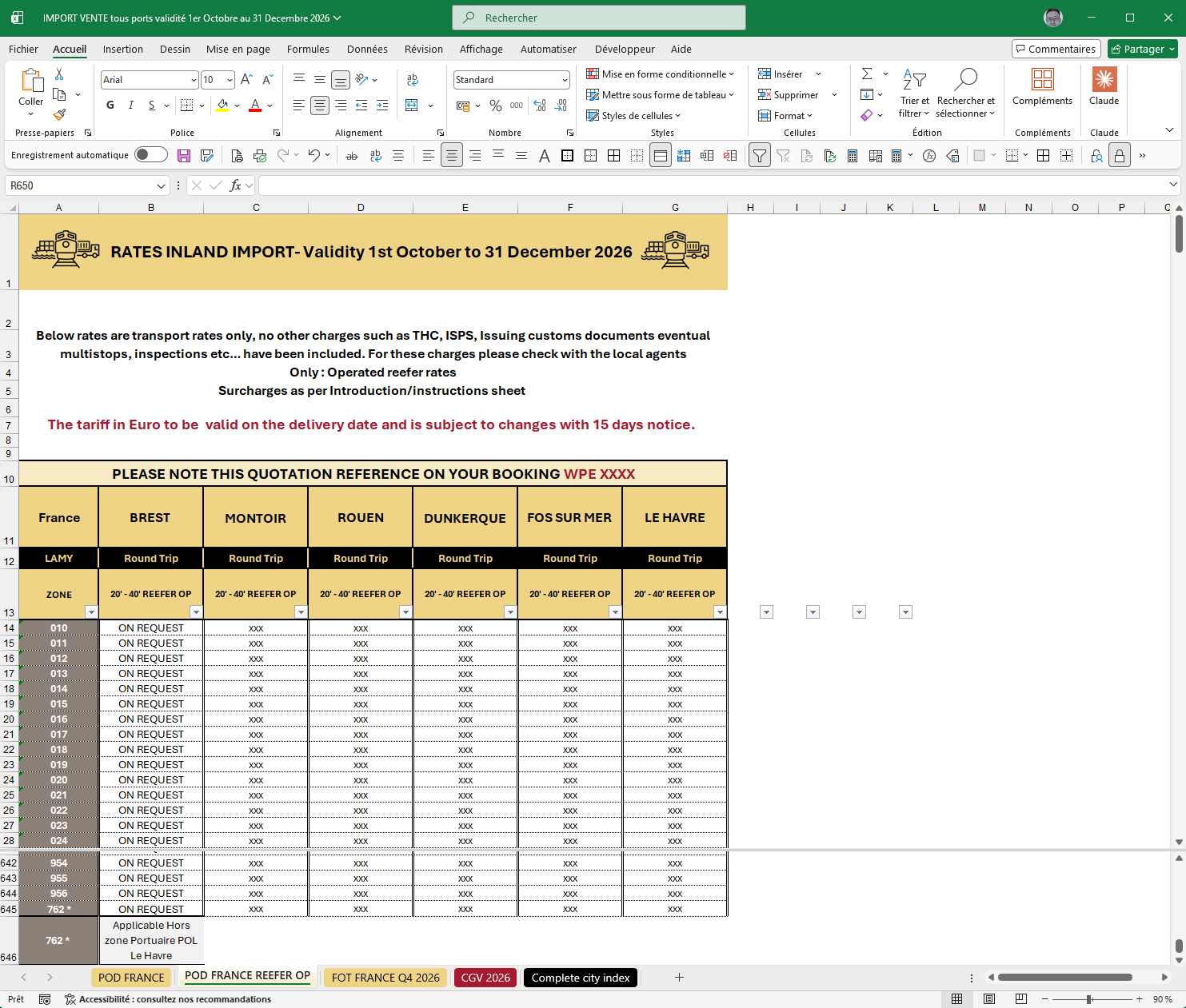Open accessibility recommendations in status bar
The image size is (1186, 1008).
pyautogui.click(x=168, y=999)
